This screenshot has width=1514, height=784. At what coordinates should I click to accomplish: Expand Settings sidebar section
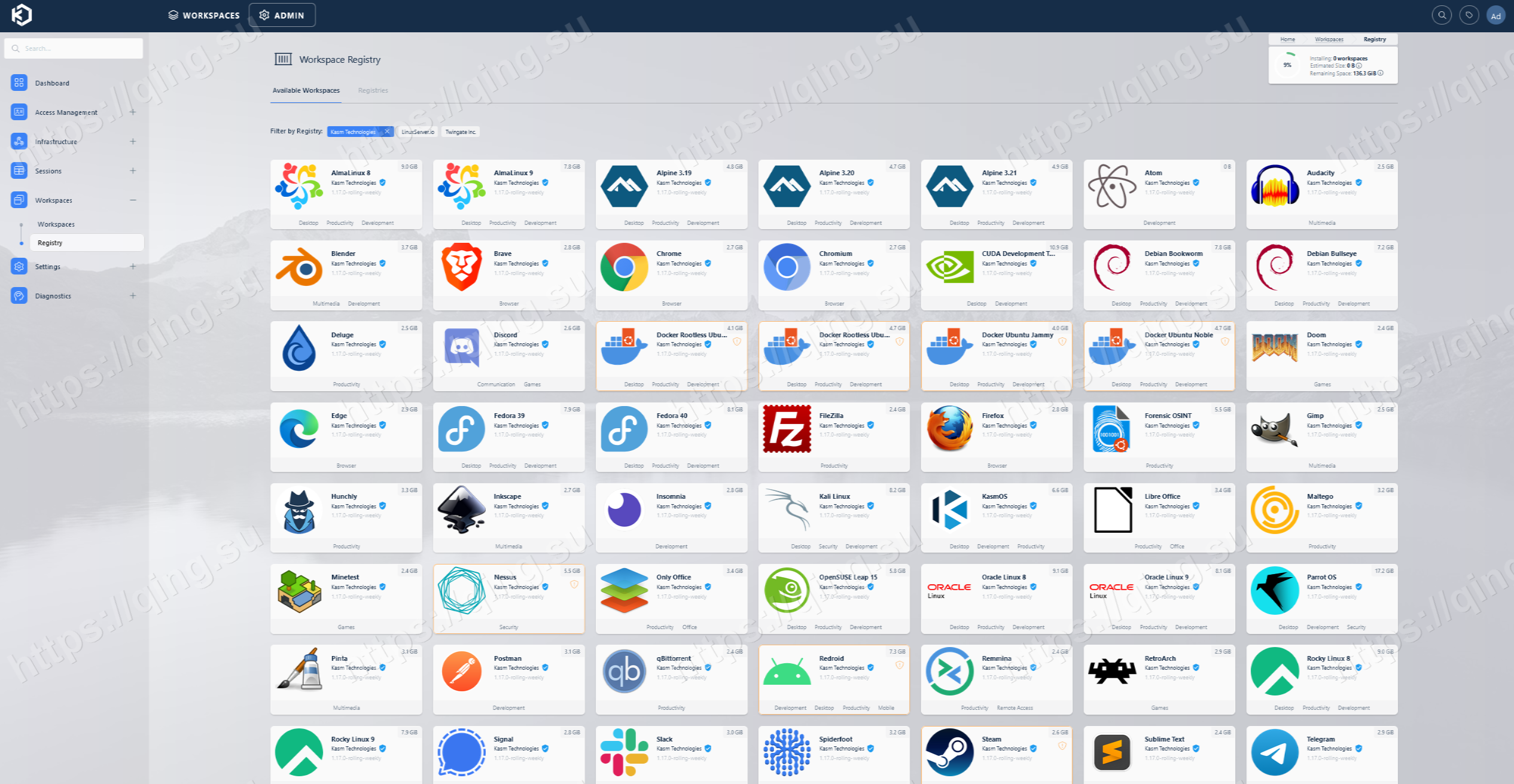pyautogui.click(x=133, y=267)
